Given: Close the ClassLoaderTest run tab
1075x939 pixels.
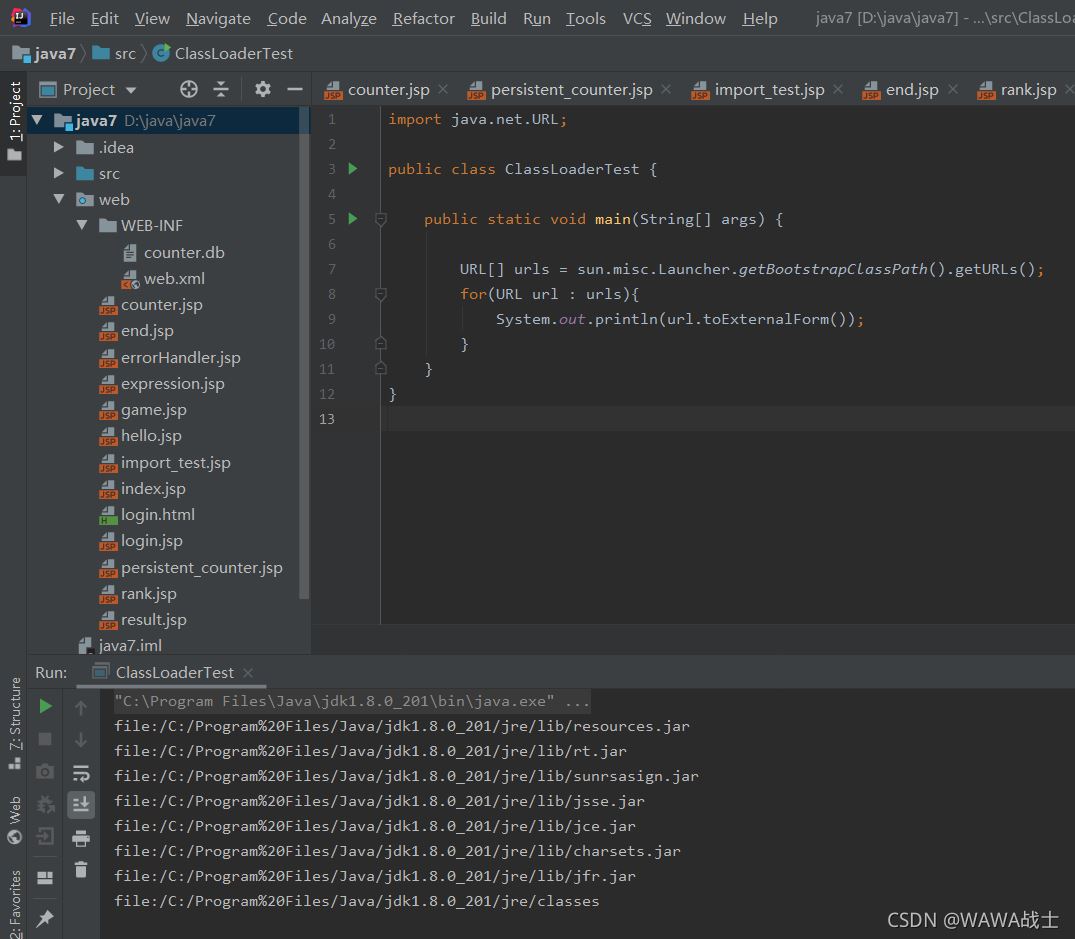Looking at the screenshot, I should tap(248, 673).
